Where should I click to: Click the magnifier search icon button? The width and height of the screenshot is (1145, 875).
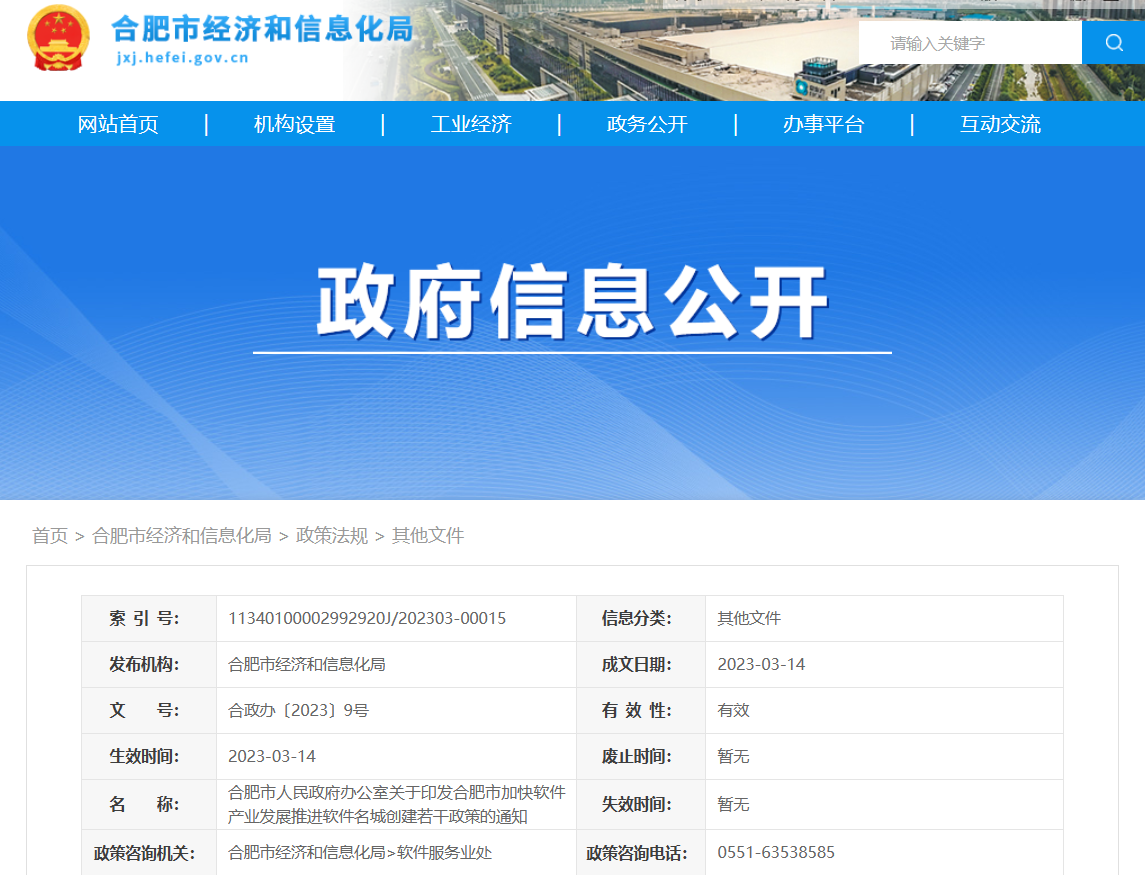click(x=1113, y=43)
